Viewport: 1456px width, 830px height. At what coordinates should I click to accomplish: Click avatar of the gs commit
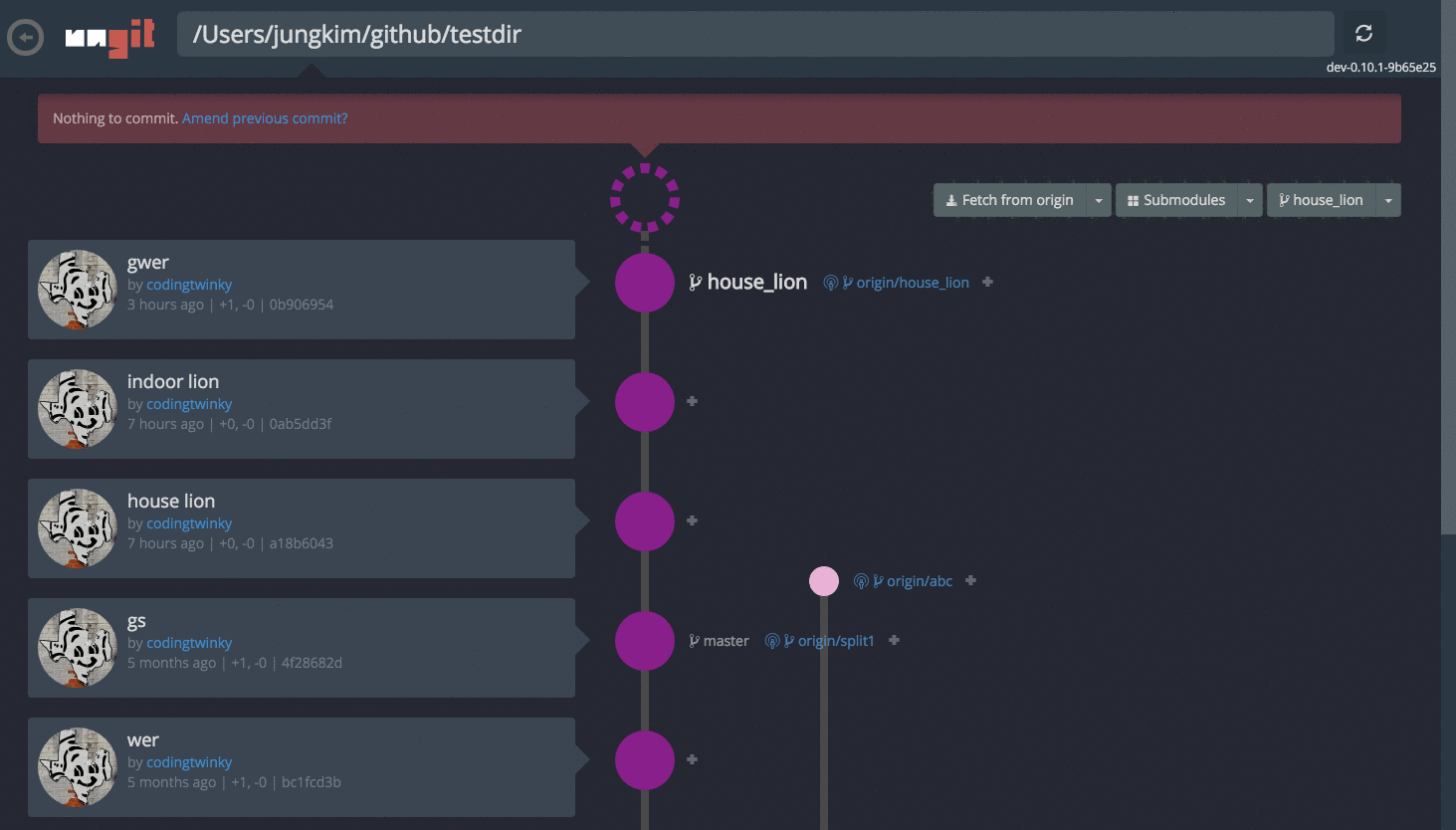[x=78, y=648]
